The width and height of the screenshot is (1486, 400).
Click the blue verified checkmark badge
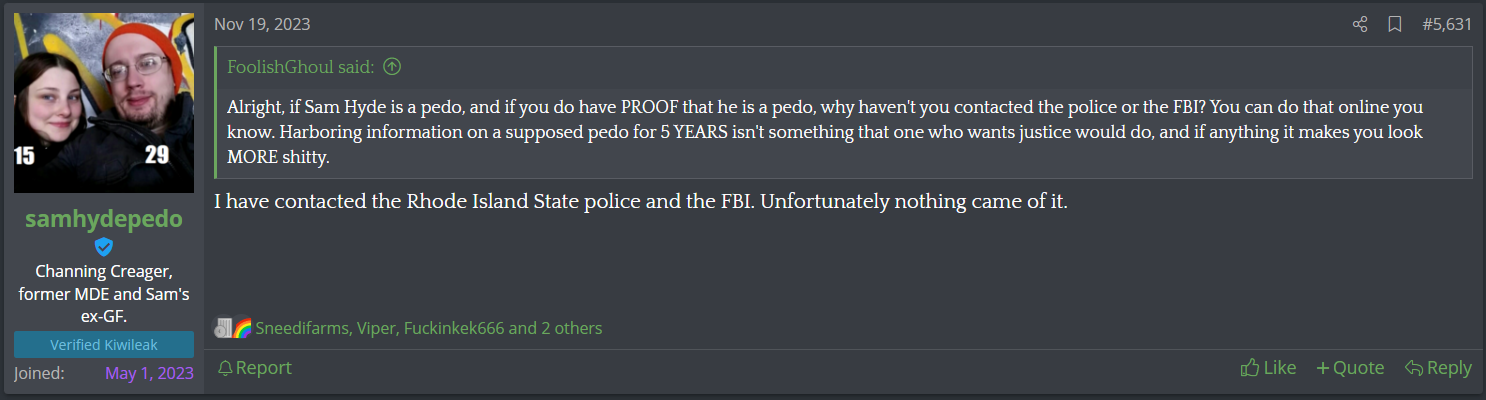tap(104, 246)
